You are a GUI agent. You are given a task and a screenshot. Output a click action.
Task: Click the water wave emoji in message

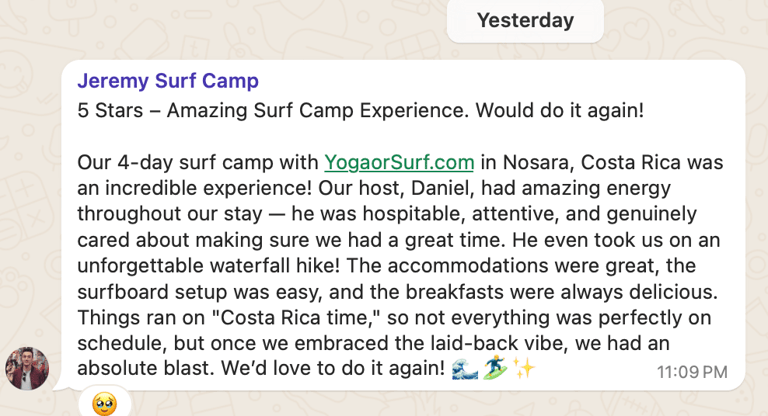coord(465,369)
